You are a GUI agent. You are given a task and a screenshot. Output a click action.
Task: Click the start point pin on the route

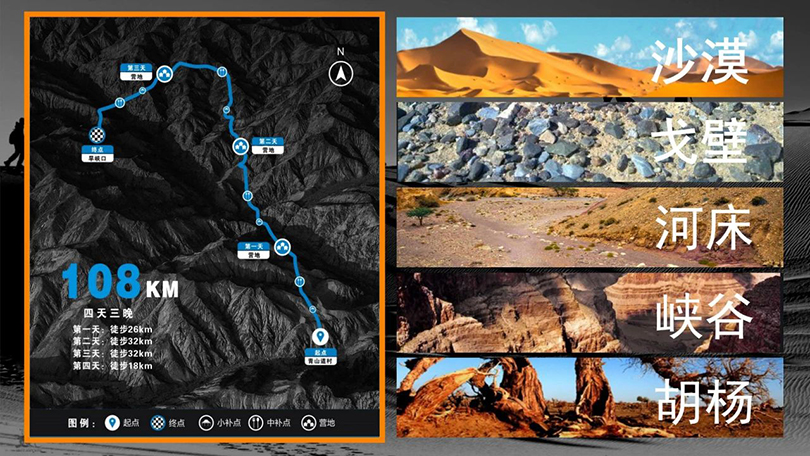(320, 337)
